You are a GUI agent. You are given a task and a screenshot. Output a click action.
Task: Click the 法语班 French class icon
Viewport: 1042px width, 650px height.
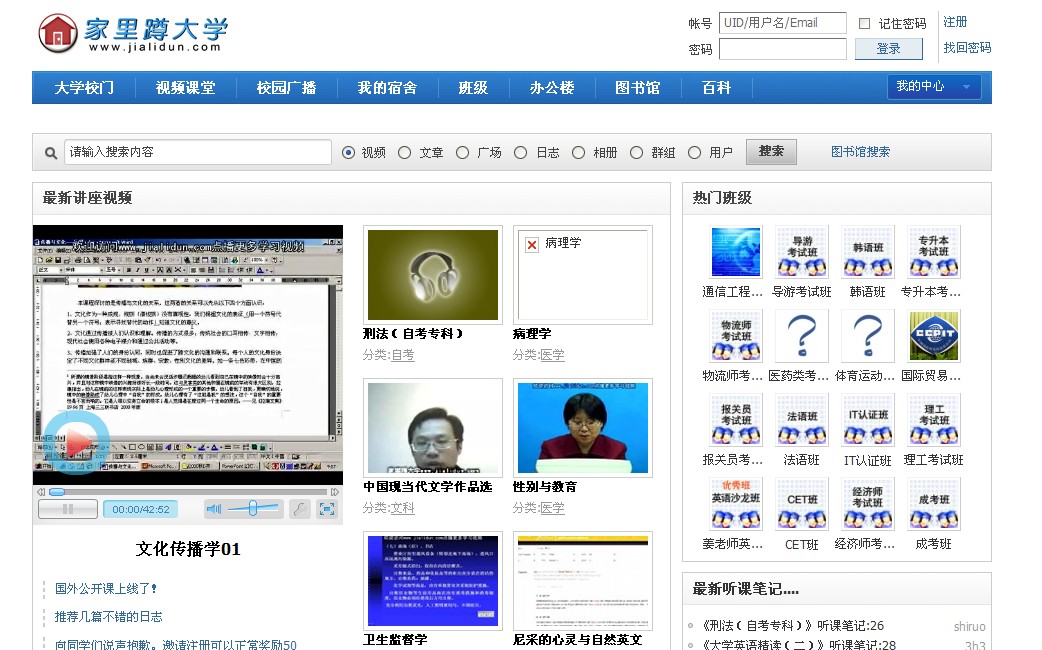point(801,419)
